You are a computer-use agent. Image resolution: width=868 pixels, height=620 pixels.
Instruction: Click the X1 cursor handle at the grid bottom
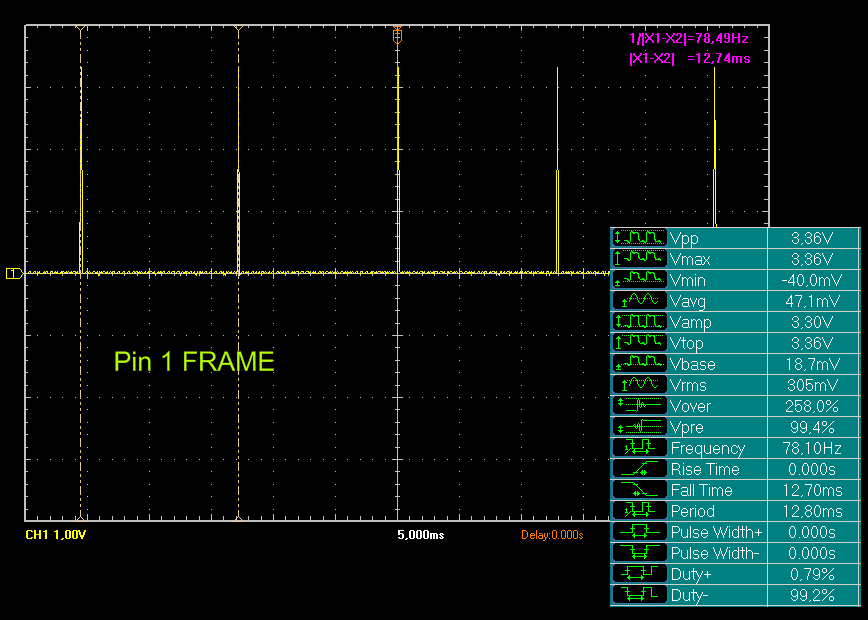coord(81,518)
